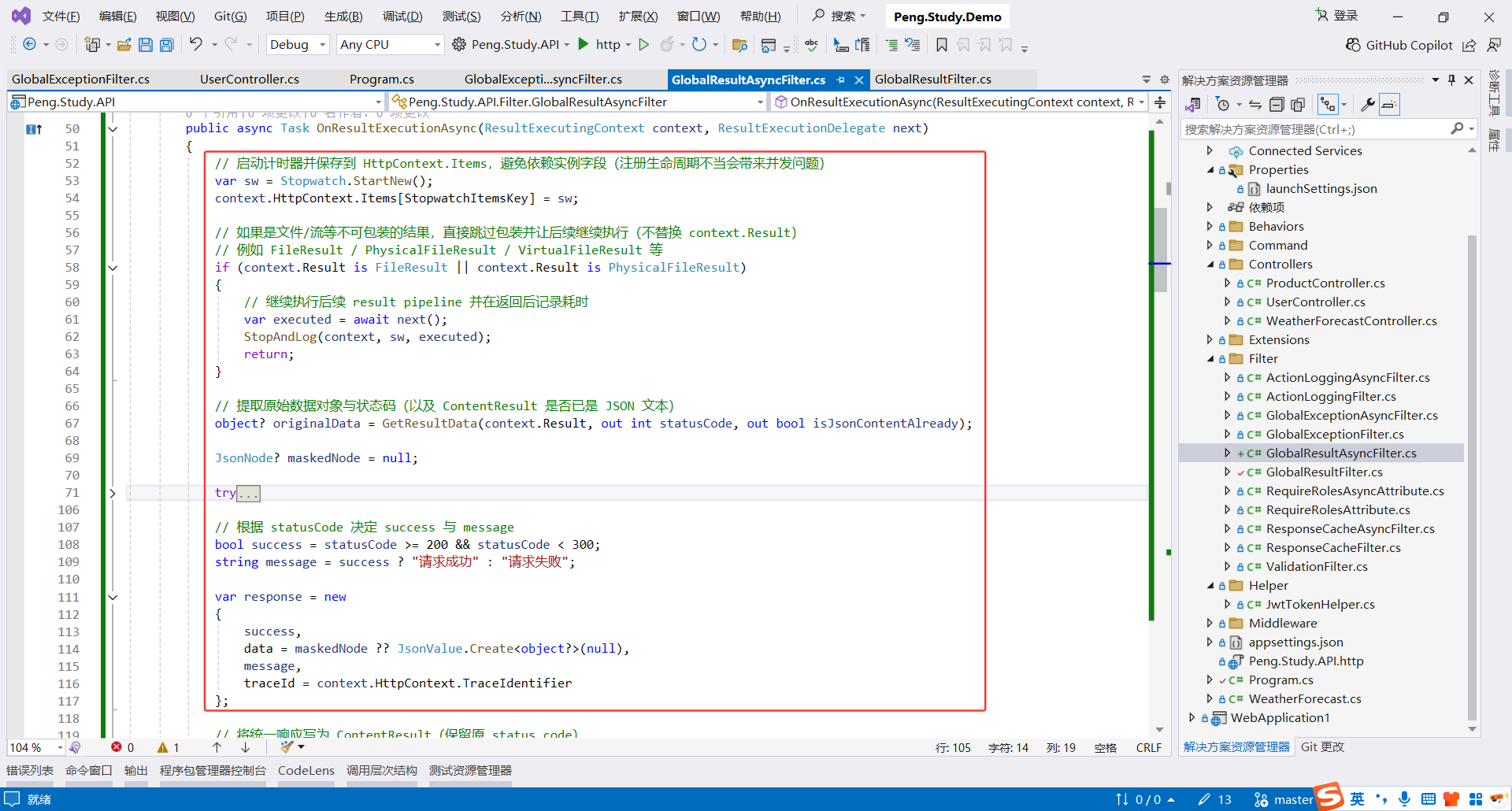Toggle the nested view tree icon in Solution Explorer

(x=1329, y=104)
